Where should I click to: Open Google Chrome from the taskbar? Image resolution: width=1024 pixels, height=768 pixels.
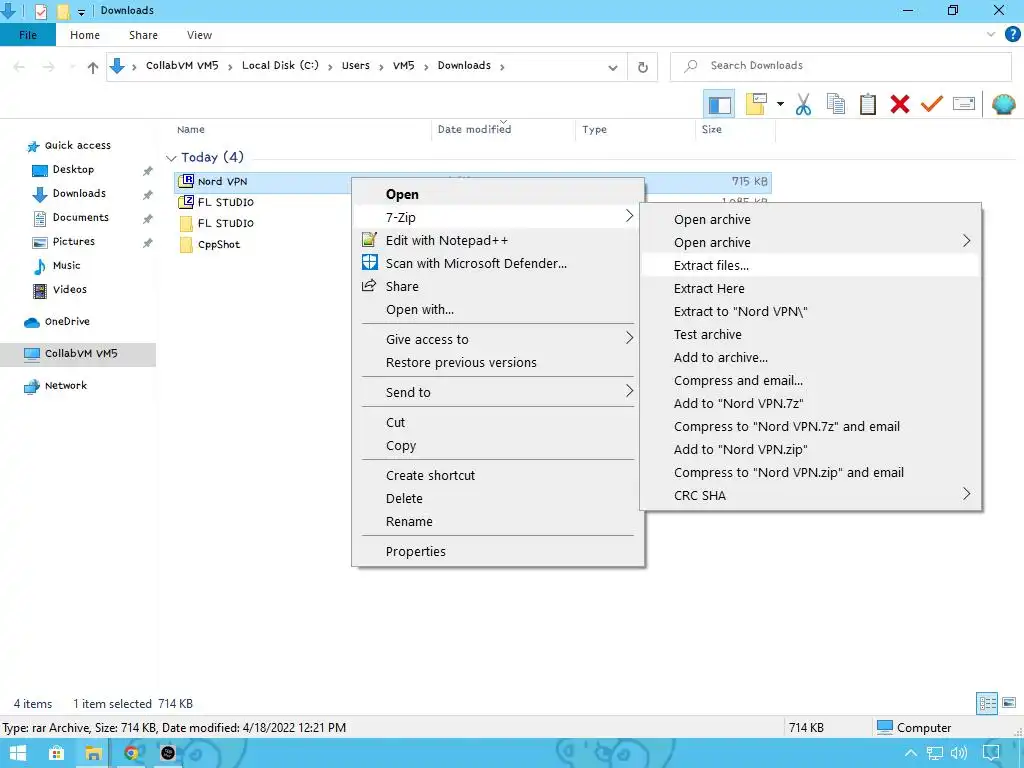coord(131,753)
